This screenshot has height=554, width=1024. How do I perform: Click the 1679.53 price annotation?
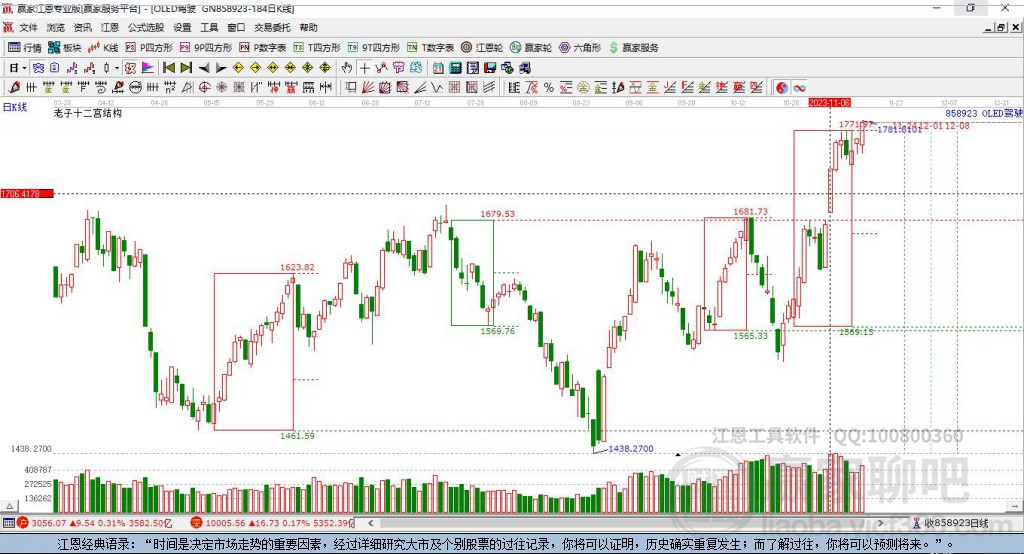pyautogui.click(x=498, y=214)
